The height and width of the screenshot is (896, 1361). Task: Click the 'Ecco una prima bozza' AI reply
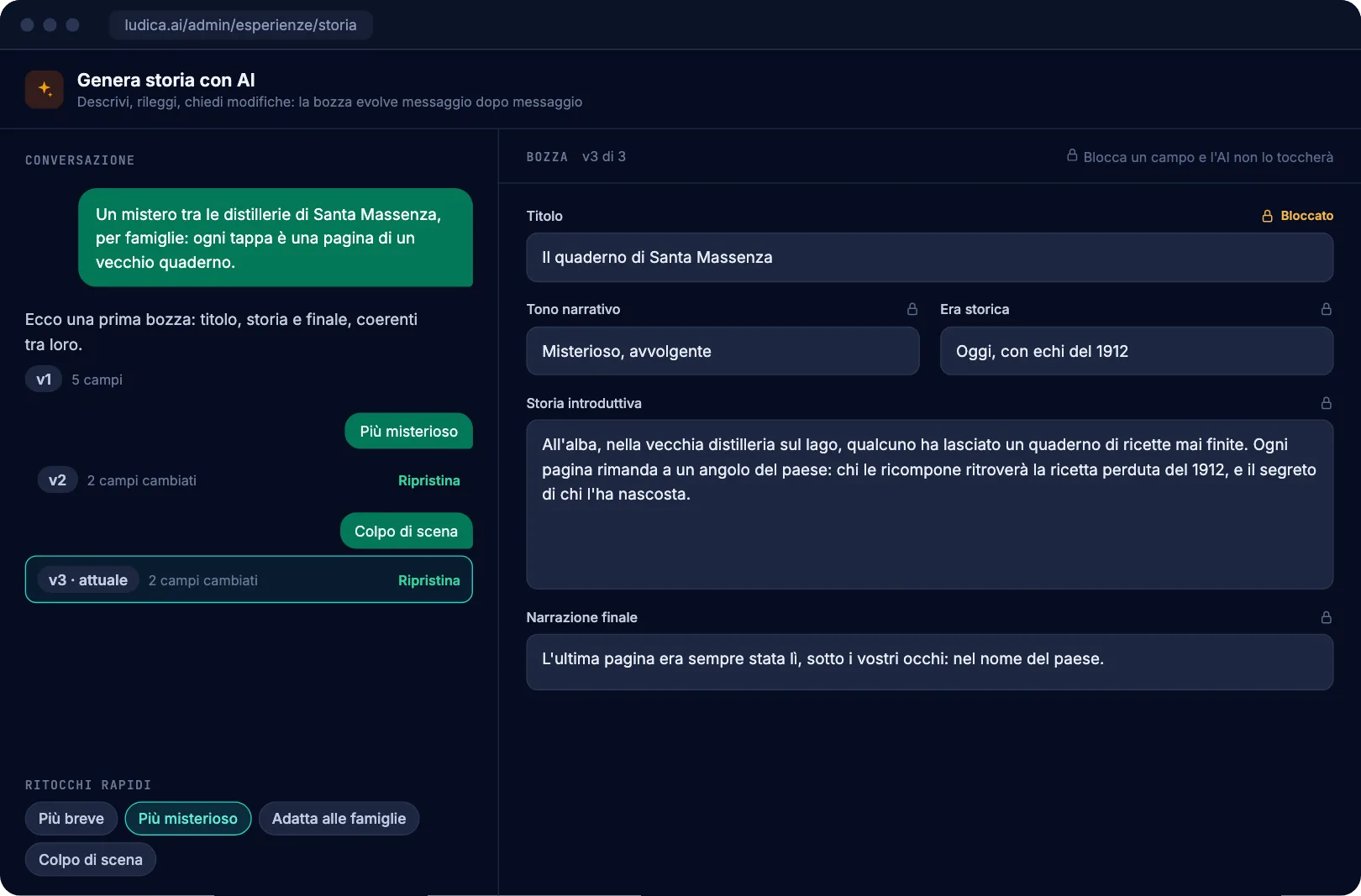pyautogui.click(x=221, y=332)
